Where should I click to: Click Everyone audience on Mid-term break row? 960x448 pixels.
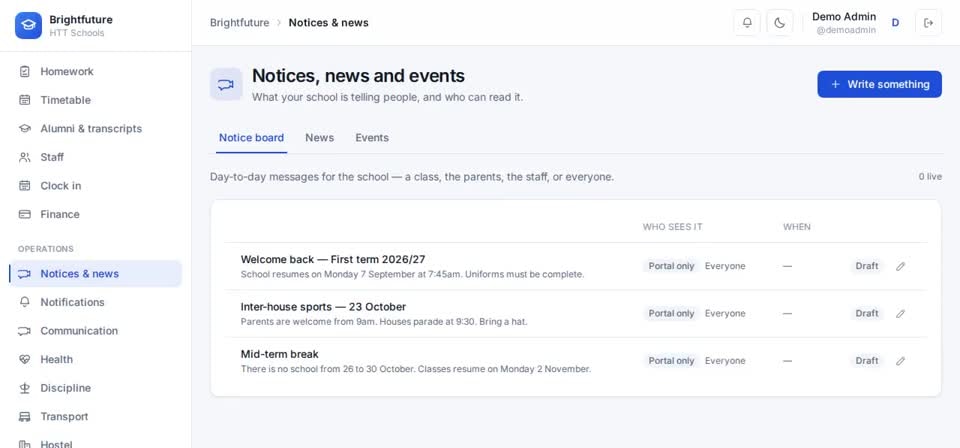(725, 360)
